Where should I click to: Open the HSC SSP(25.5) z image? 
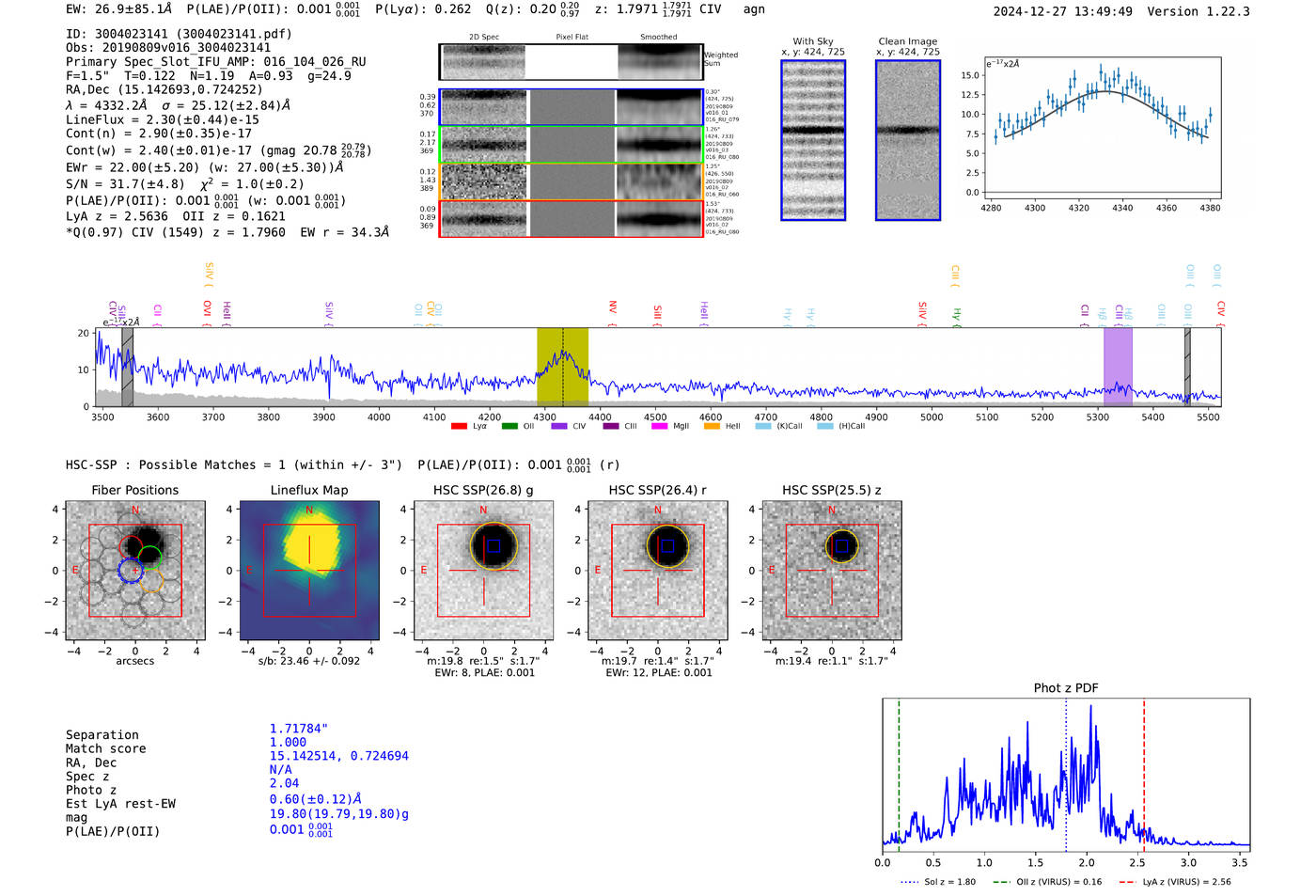tap(832, 571)
